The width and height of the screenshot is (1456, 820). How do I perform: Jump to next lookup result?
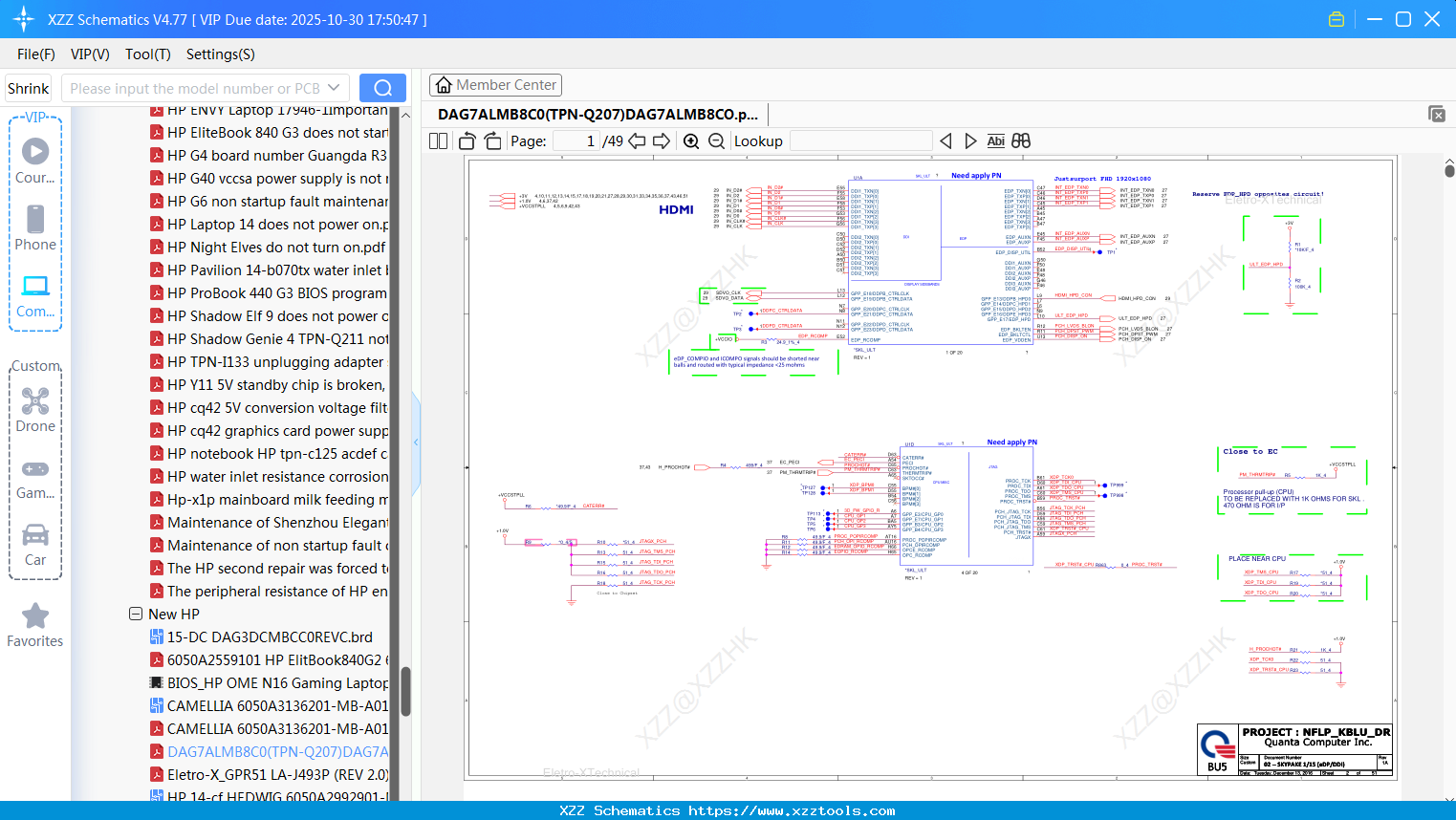(970, 141)
